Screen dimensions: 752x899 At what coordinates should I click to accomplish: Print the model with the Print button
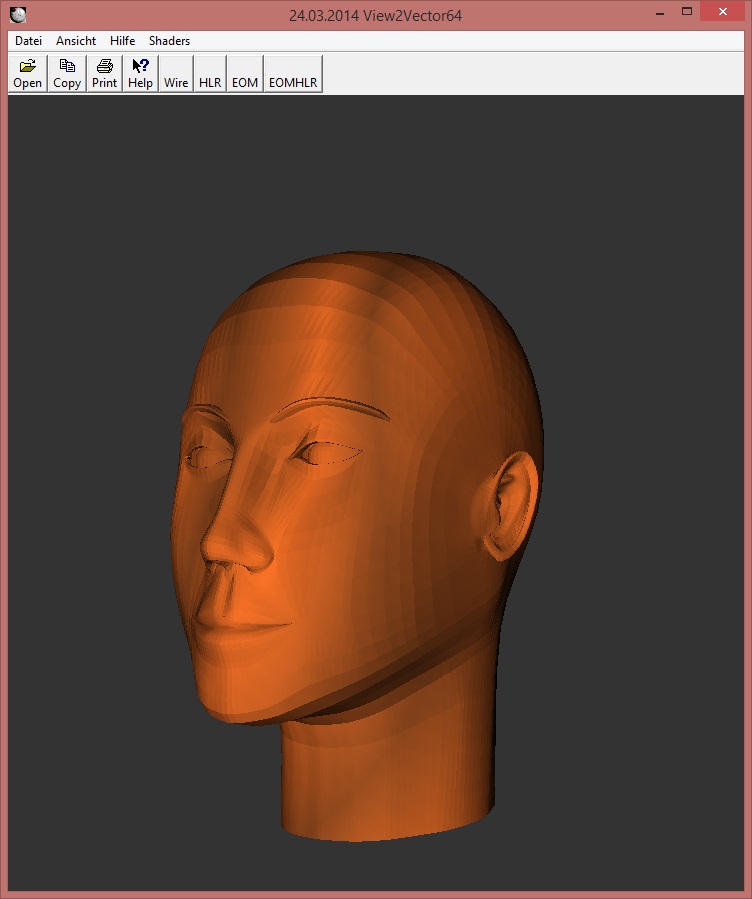tap(104, 74)
